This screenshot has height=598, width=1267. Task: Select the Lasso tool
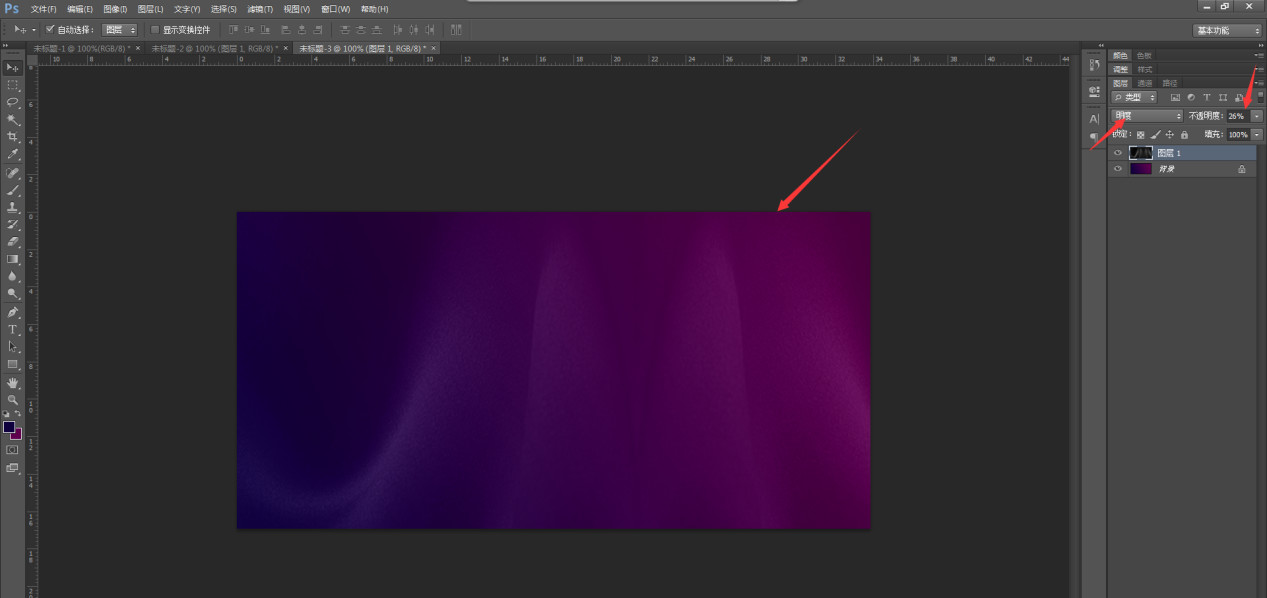tap(13, 102)
